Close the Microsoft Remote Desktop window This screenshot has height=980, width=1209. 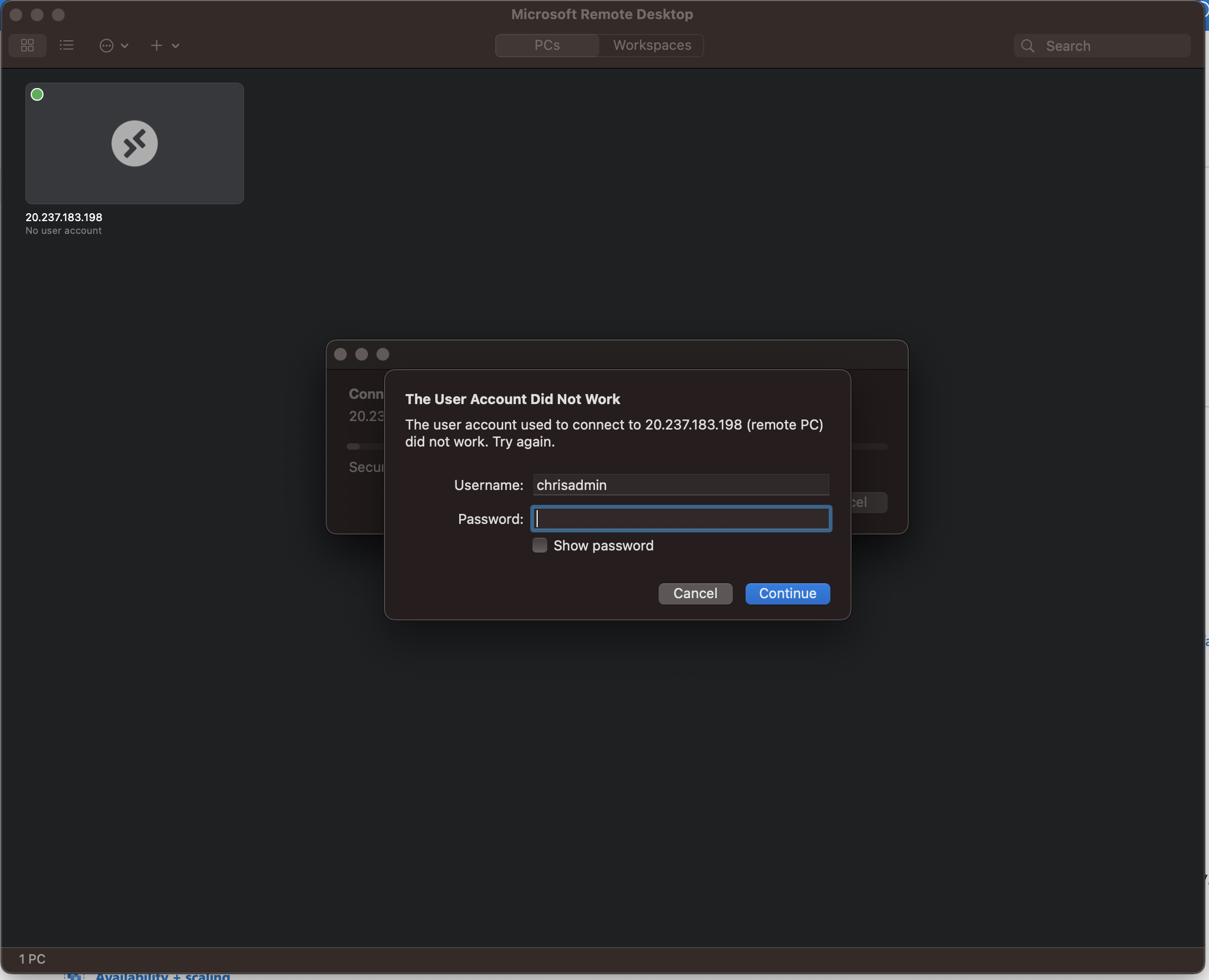coord(16,15)
